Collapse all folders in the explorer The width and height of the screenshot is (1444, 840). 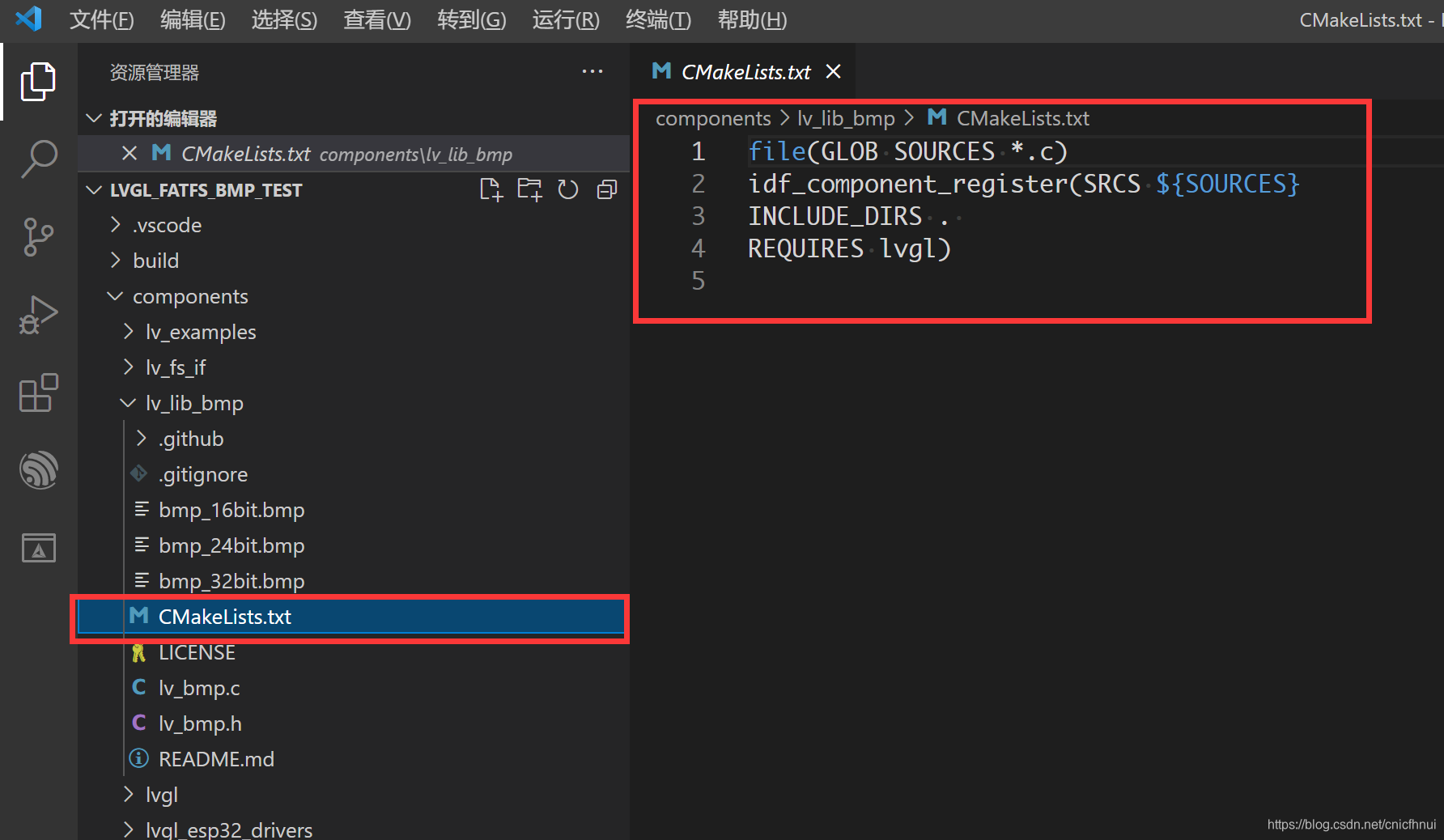(x=607, y=190)
